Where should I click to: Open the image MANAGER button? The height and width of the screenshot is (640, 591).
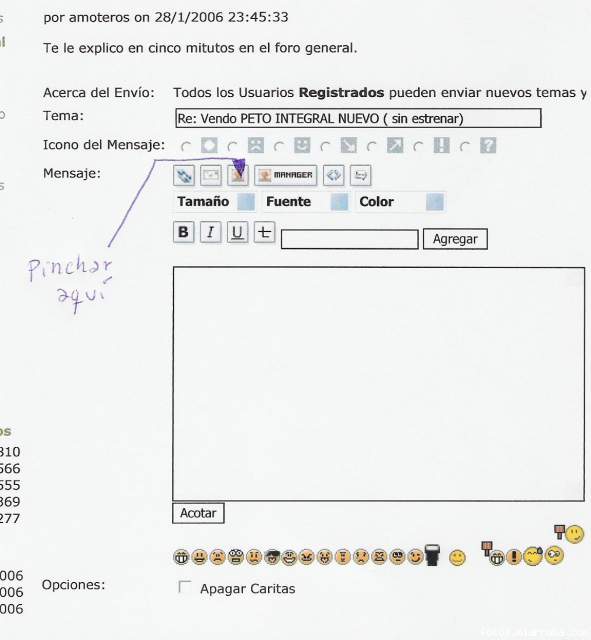286,176
